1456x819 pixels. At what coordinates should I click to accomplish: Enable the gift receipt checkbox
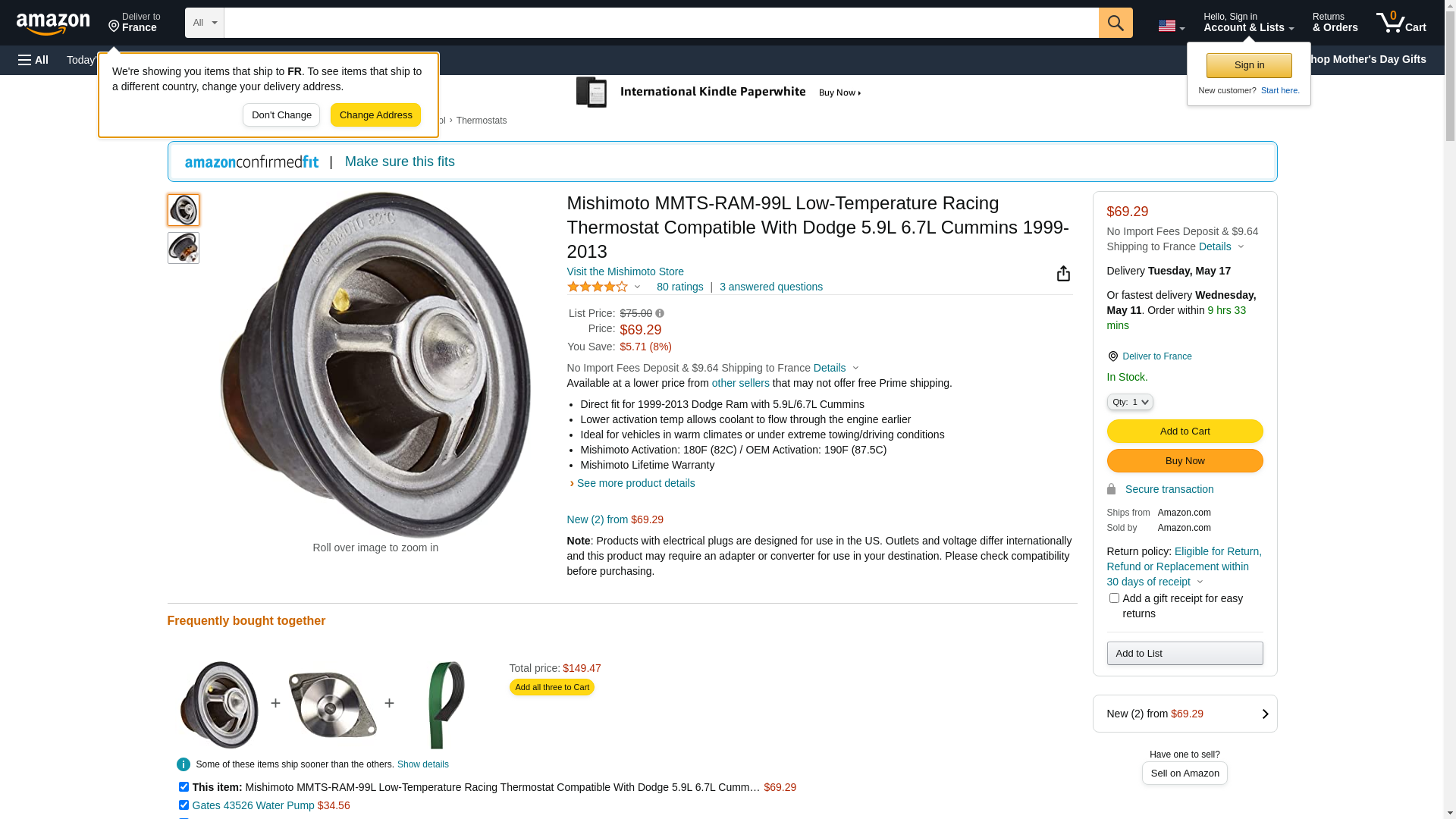1114,598
